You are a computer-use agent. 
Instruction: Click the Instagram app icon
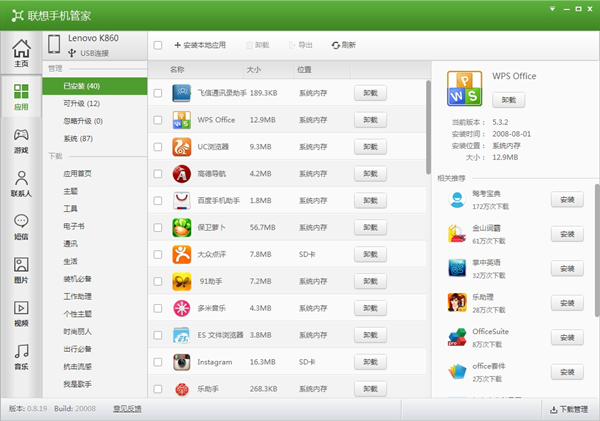[181, 362]
